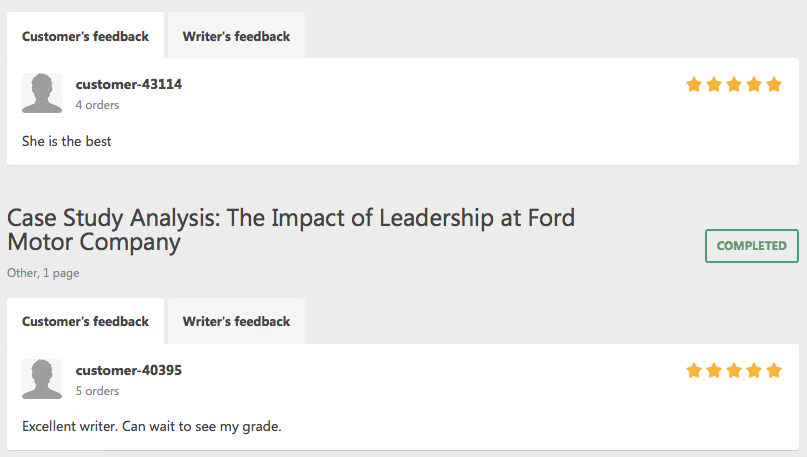Click third star of customer-43114 rating
The width and height of the screenshot is (807, 457).
point(734,84)
